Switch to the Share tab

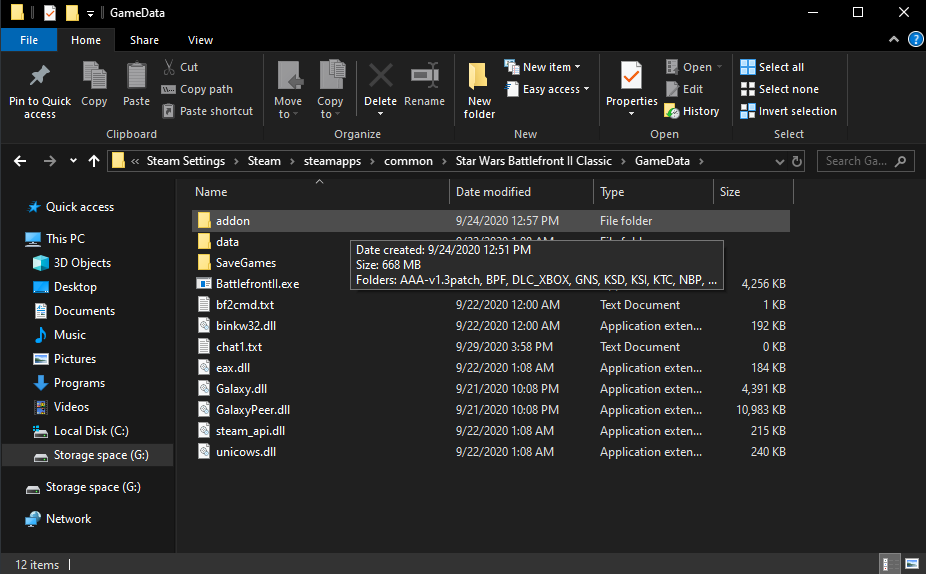click(x=144, y=40)
